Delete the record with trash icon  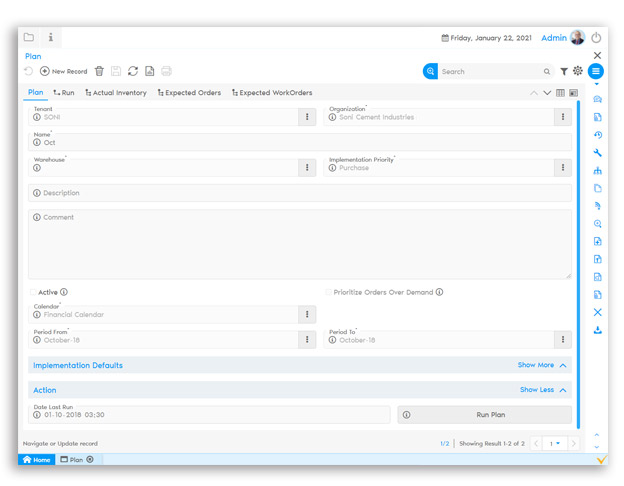[x=99, y=71]
